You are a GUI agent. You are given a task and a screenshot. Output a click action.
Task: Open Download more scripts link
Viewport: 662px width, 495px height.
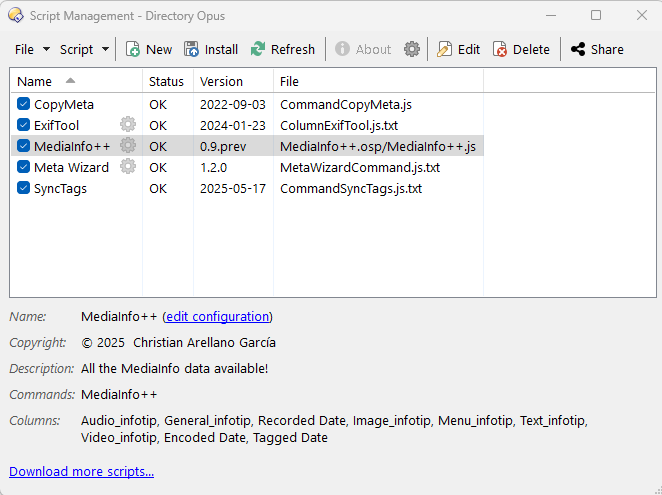(81, 472)
